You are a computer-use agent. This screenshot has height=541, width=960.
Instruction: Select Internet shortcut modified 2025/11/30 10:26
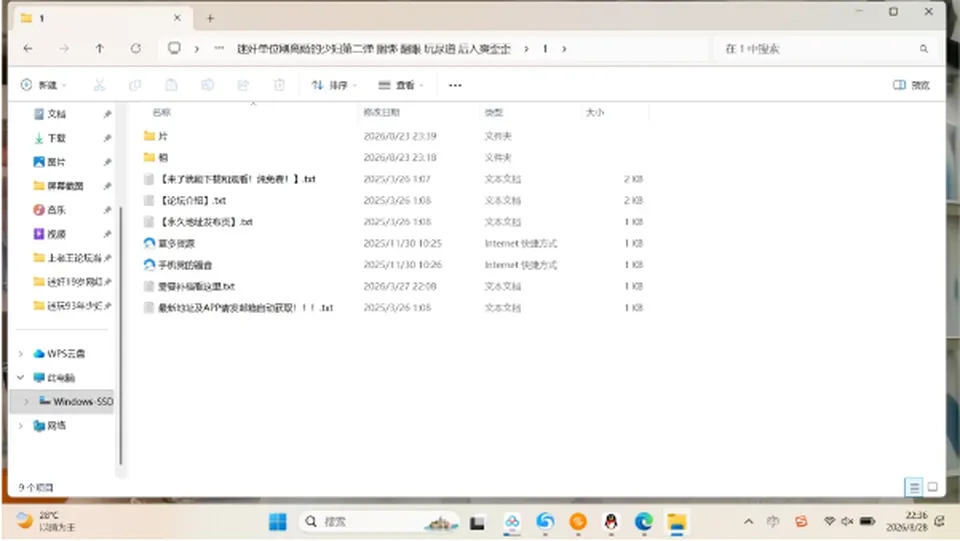pos(394,264)
